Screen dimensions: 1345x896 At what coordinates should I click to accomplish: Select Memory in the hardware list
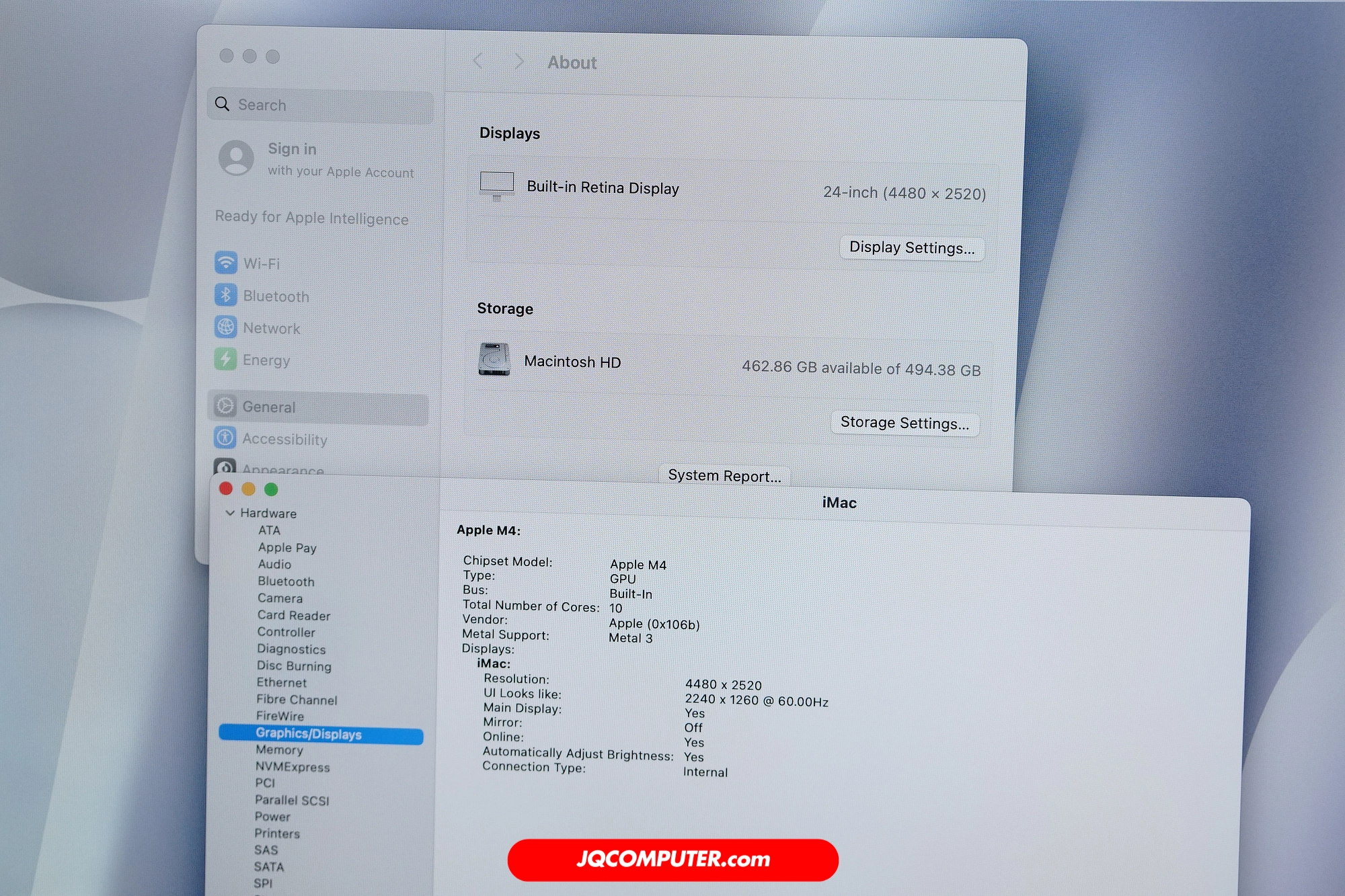click(279, 750)
